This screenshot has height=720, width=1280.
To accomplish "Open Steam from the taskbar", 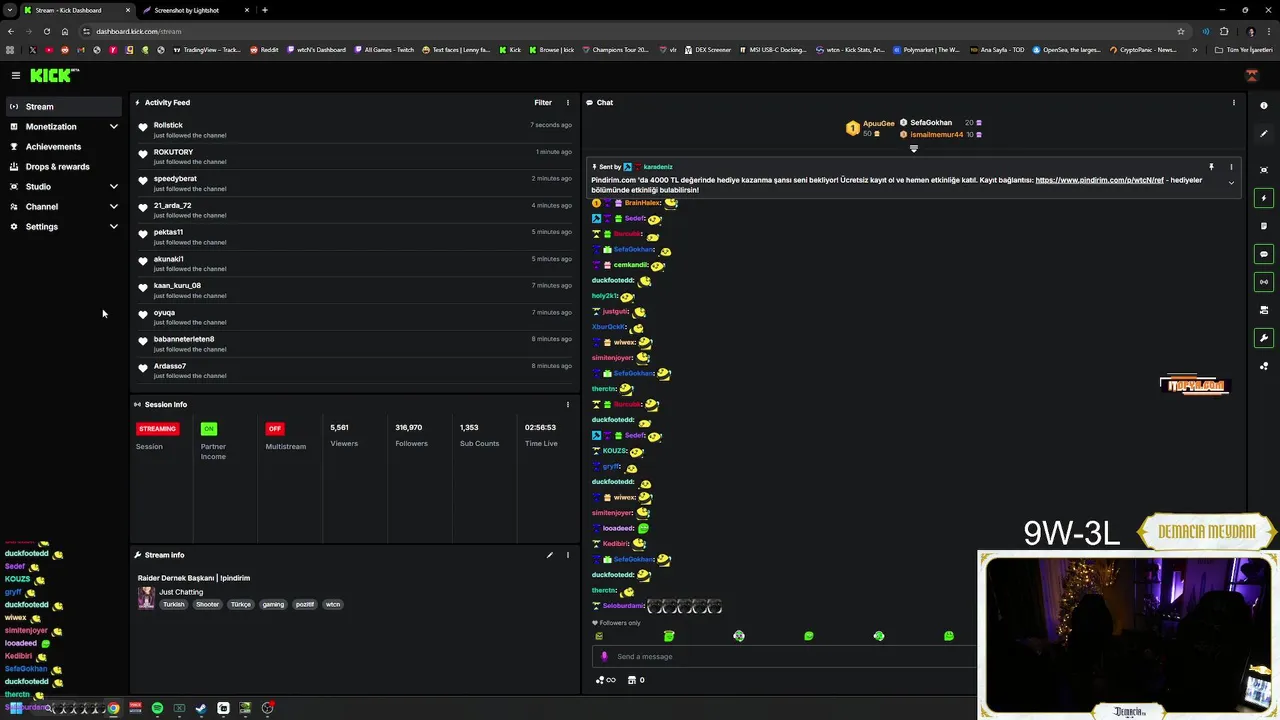I will 201,708.
